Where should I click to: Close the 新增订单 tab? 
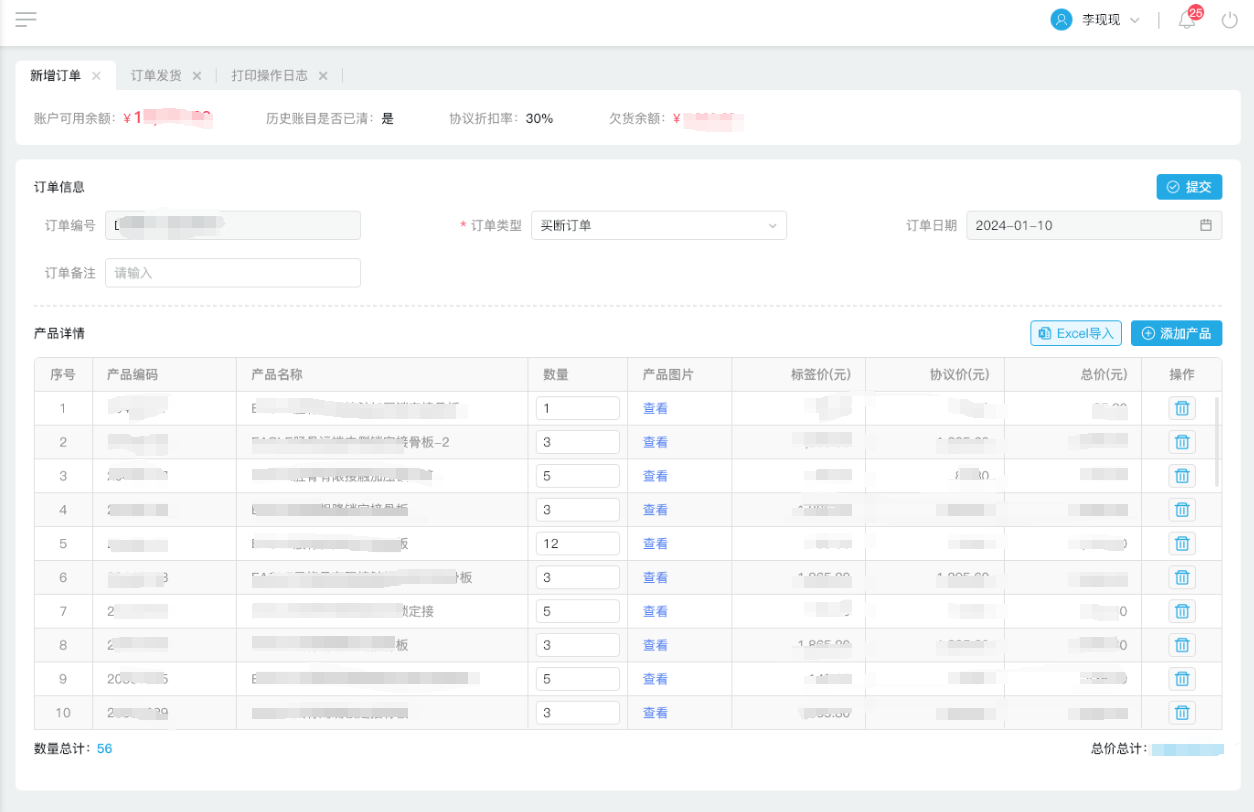click(x=96, y=75)
